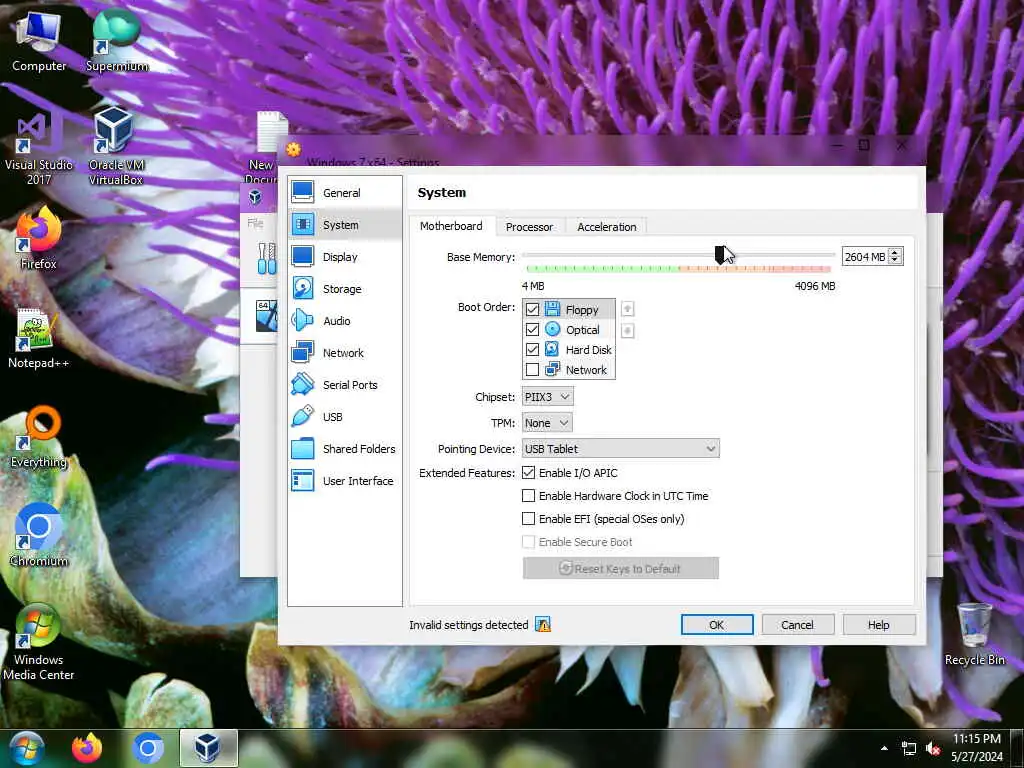This screenshot has width=1024, height=768.
Task: Switch to the Processor tab
Action: point(529,227)
